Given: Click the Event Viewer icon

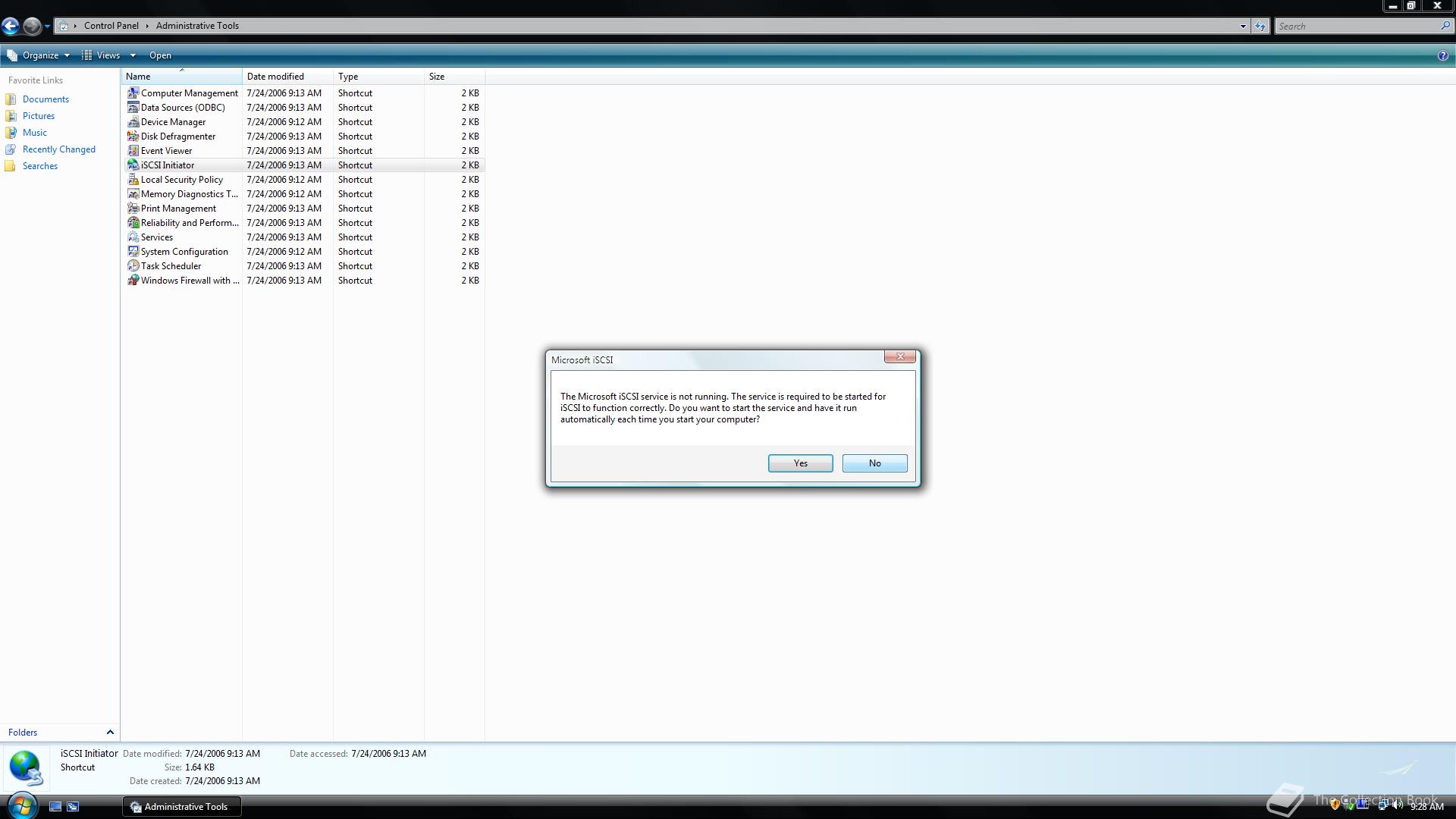Looking at the screenshot, I should click(133, 151).
